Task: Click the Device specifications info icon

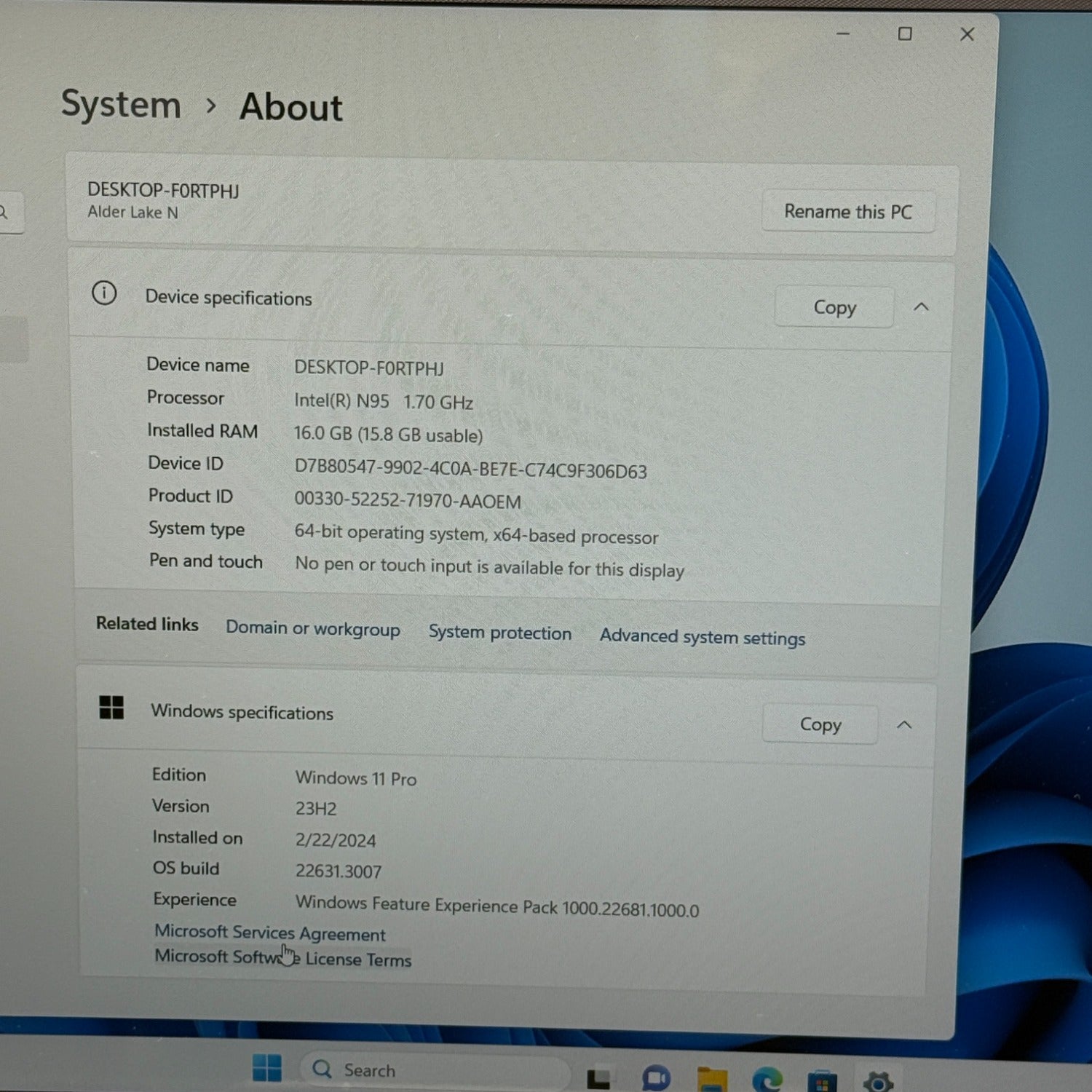Action: tap(104, 293)
